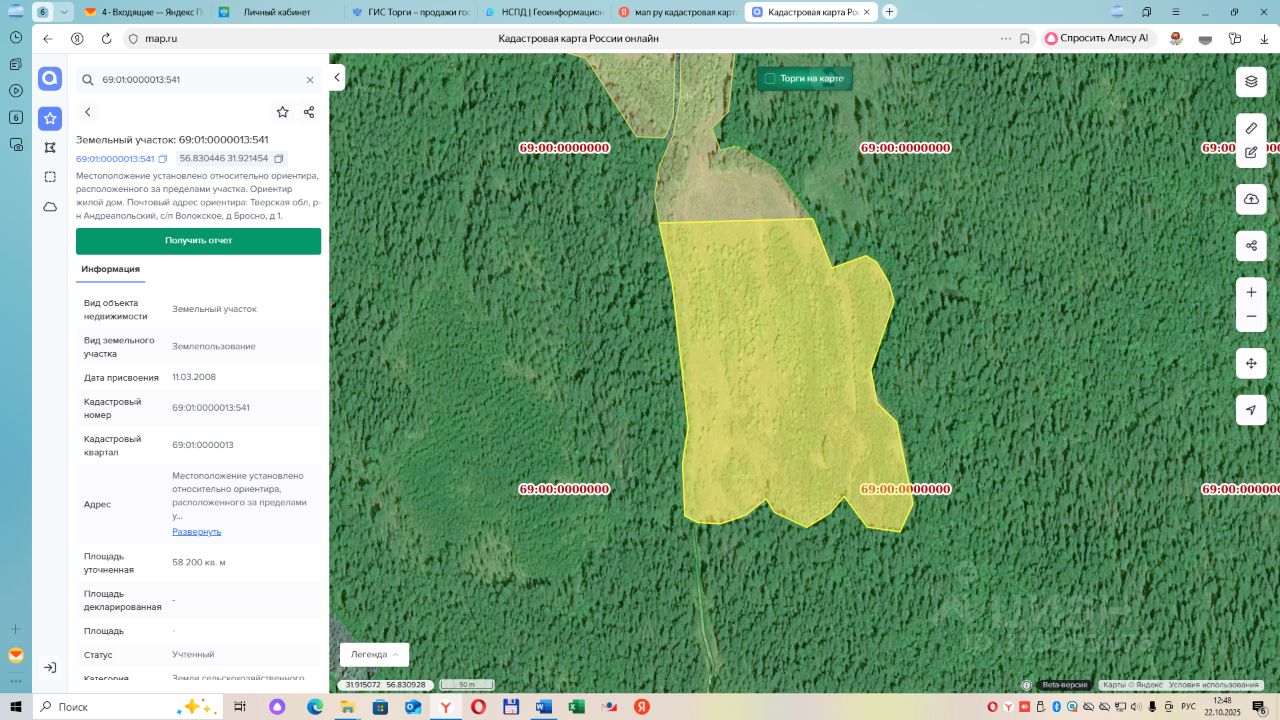Image resolution: width=1280 pixels, height=720 pixels.
Task: Add land parcel to favorites star
Action: (x=282, y=112)
